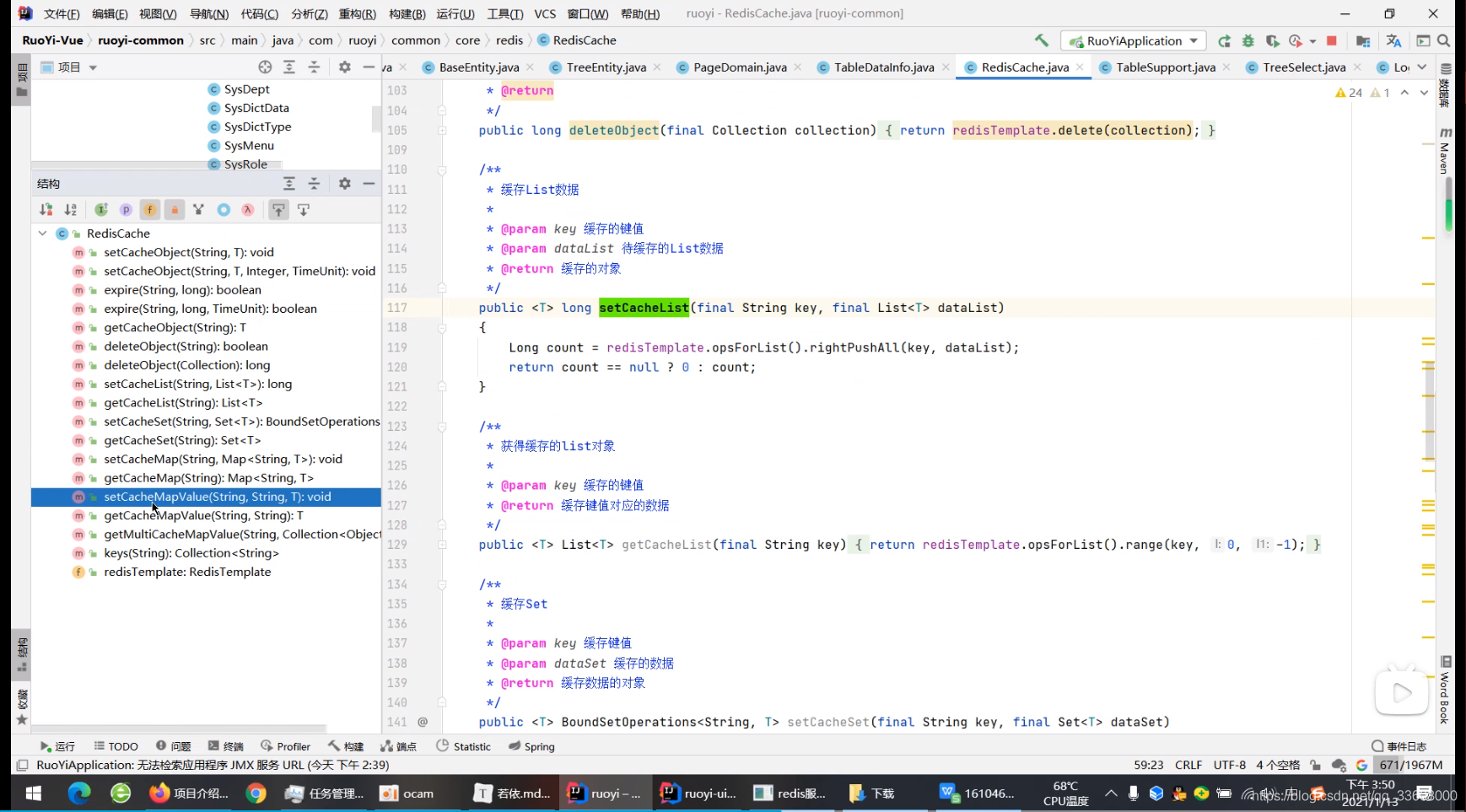Image resolution: width=1466 pixels, height=812 pixels.
Task: Toggle Autoscroll to Source in structure
Action: click(x=278, y=209)
